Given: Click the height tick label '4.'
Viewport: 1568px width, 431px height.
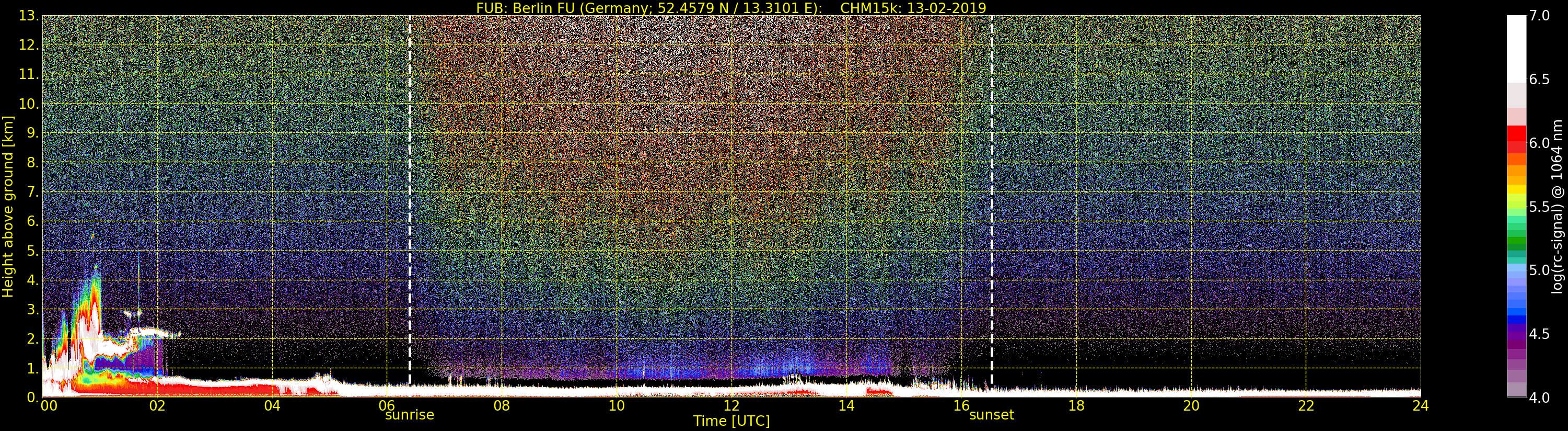Looking at the screenshot, I should pos(32,280).
